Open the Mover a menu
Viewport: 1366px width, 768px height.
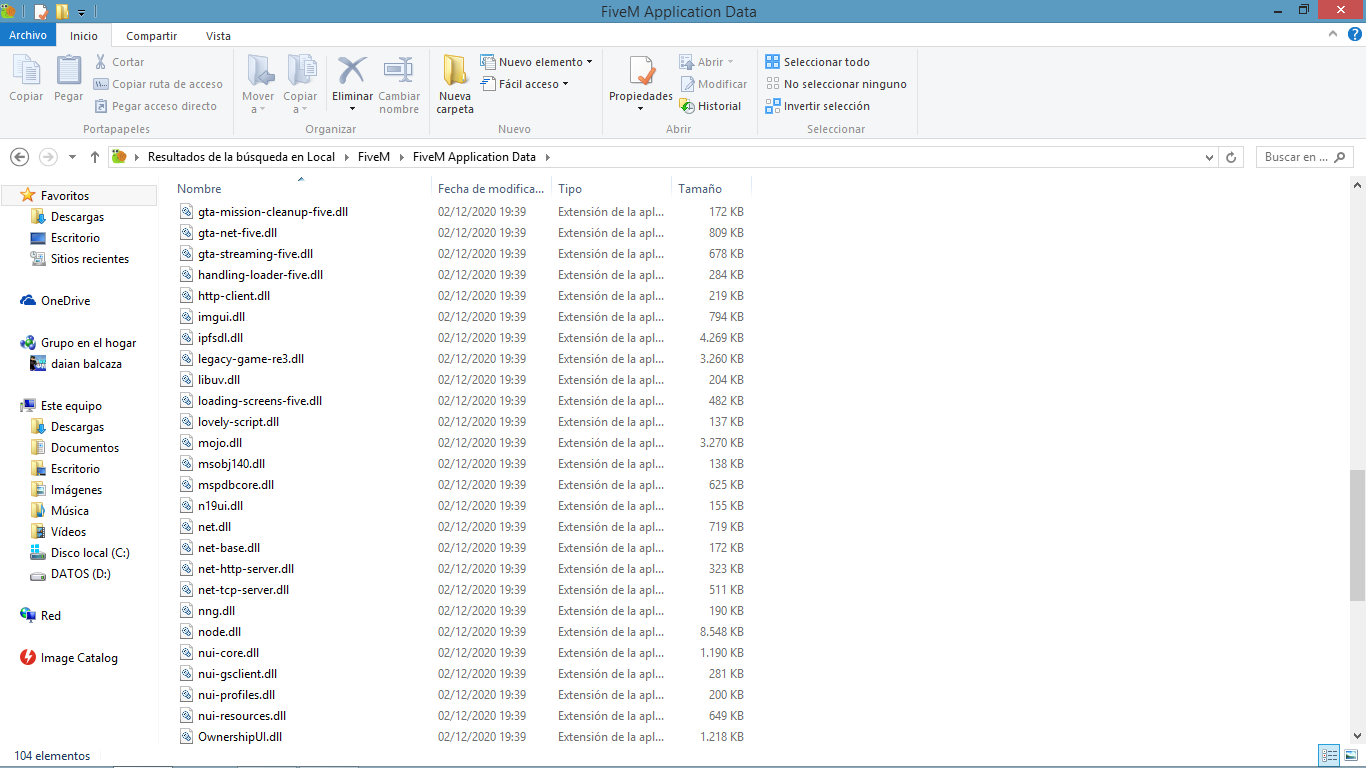(x=258, y=84)
